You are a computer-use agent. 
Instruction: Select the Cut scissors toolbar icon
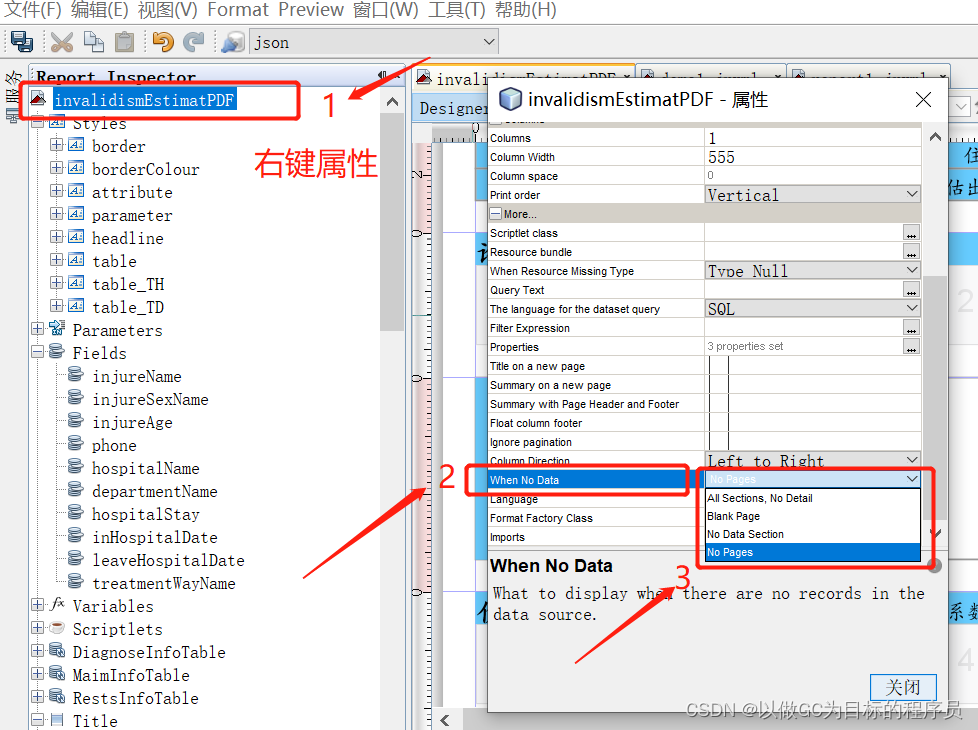point(61,42)
